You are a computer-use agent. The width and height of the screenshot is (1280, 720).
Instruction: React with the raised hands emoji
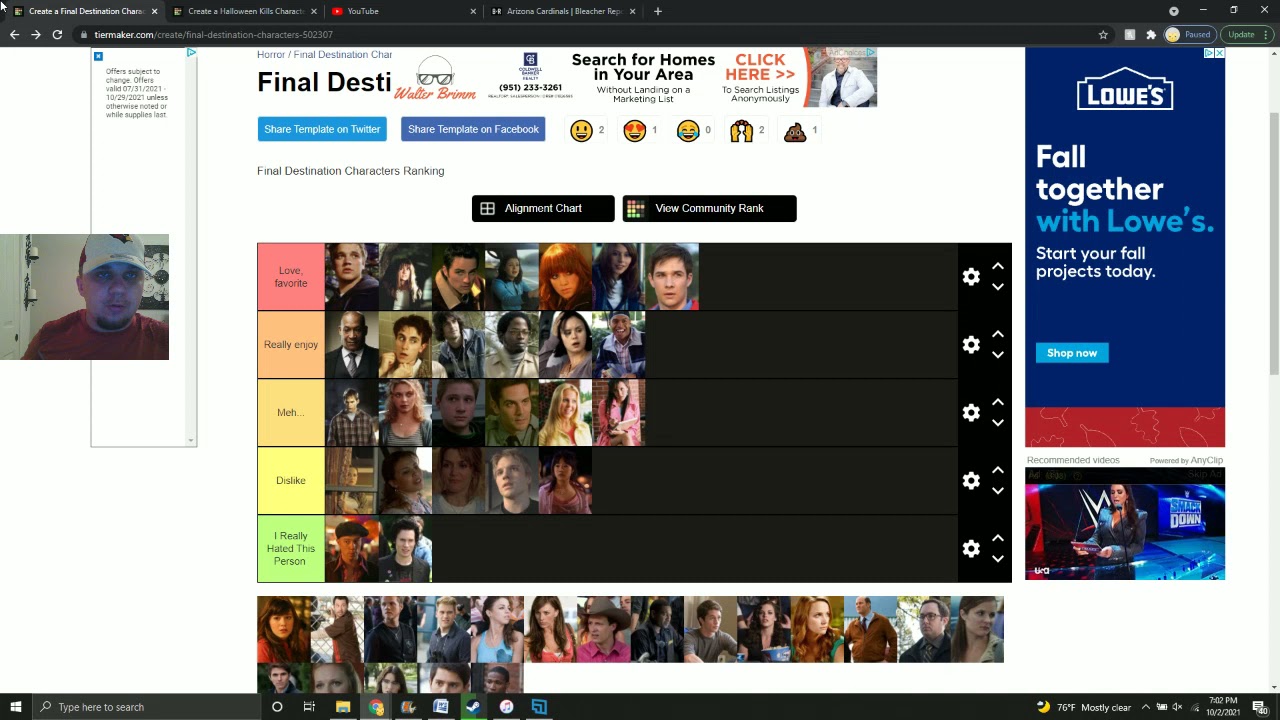click(741, 131)
